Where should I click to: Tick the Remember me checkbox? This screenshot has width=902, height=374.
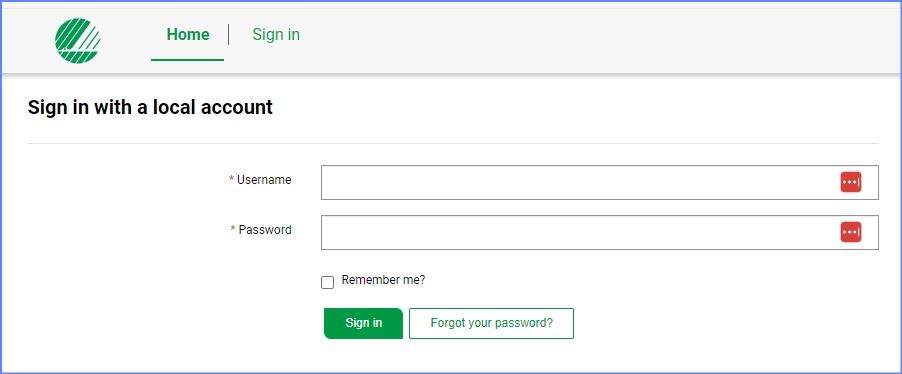[x=327, y=283]
